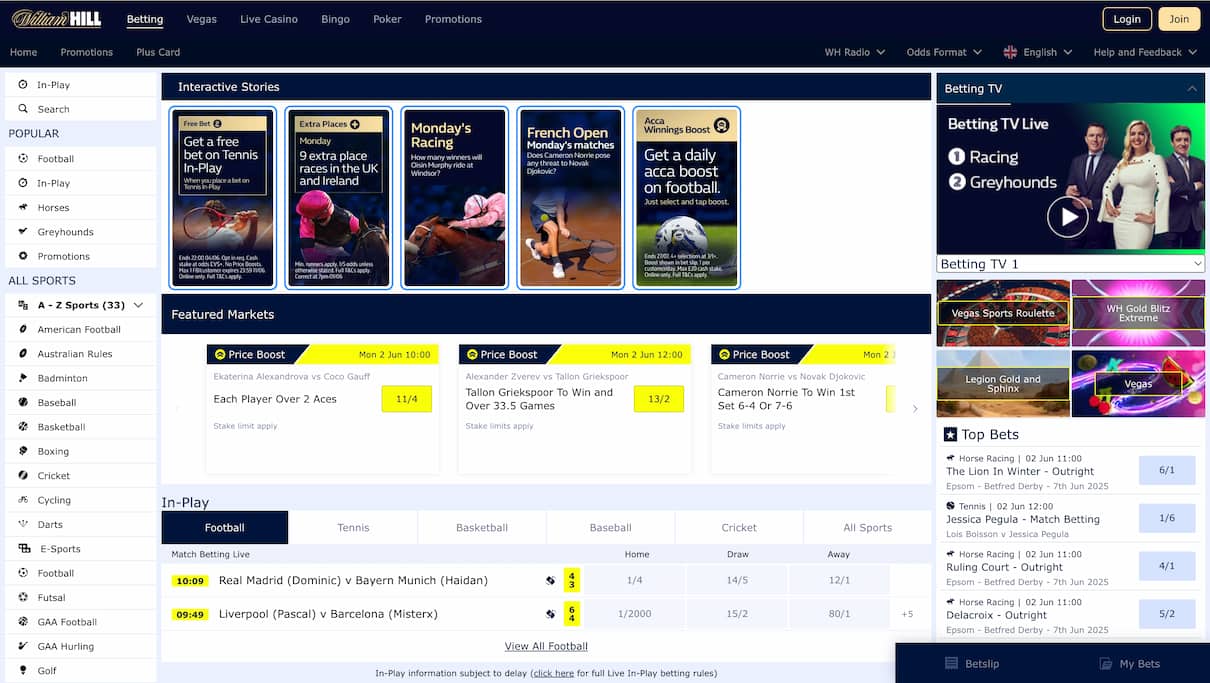Click the Australian Rules icon
Image resolution: width=1210 pixels, height=683 pixels.
pyautogui.click(x=23, y=353)
